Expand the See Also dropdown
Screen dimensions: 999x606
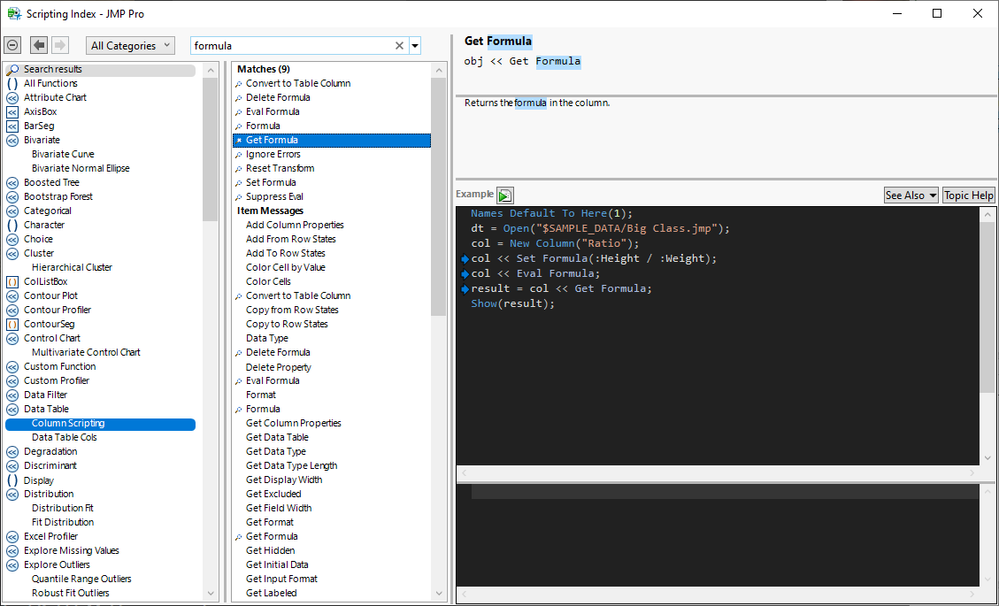pyautogui.click(x=911, y=195)
